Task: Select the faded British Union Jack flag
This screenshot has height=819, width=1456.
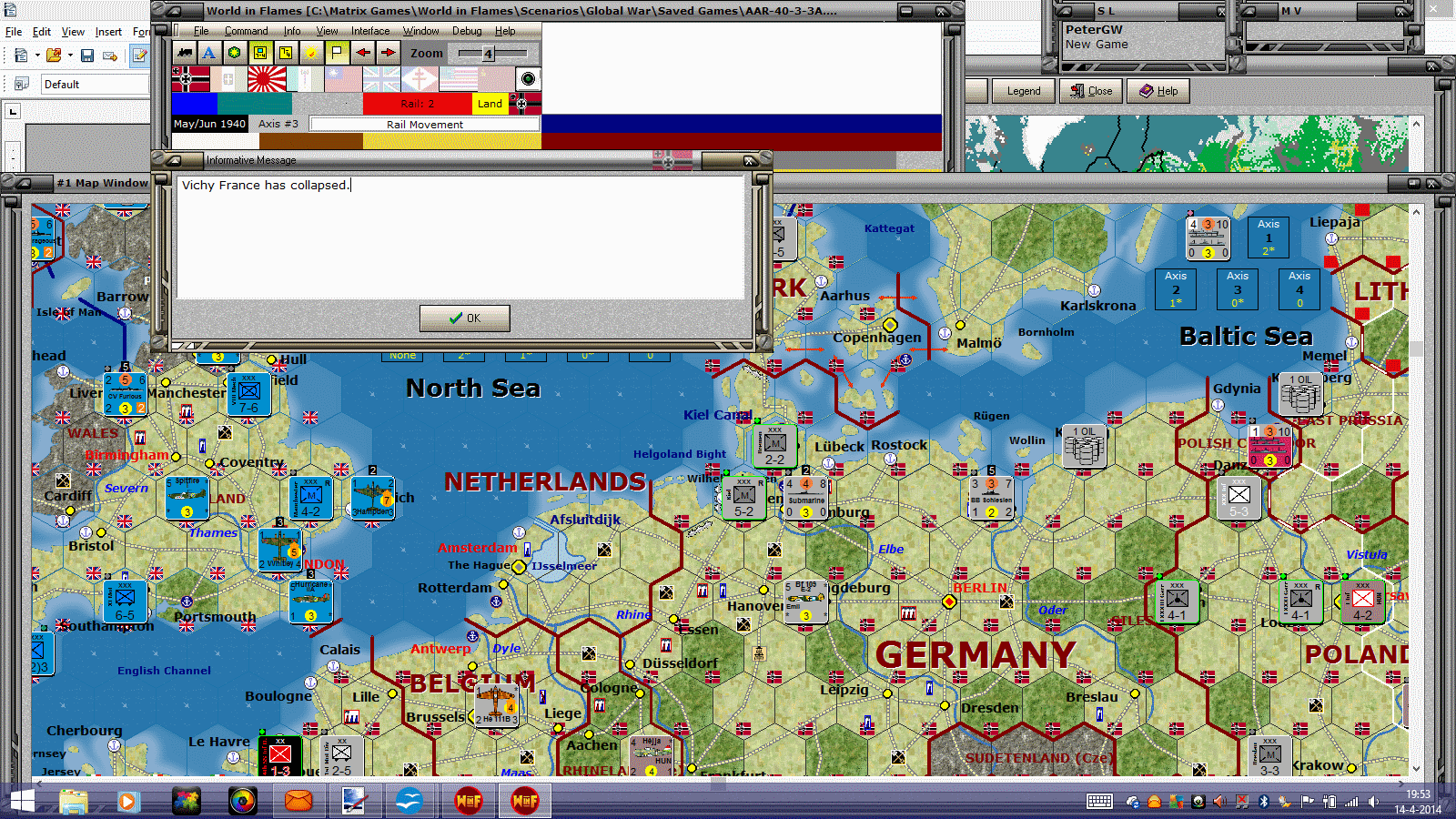Action: click(381, 79)
